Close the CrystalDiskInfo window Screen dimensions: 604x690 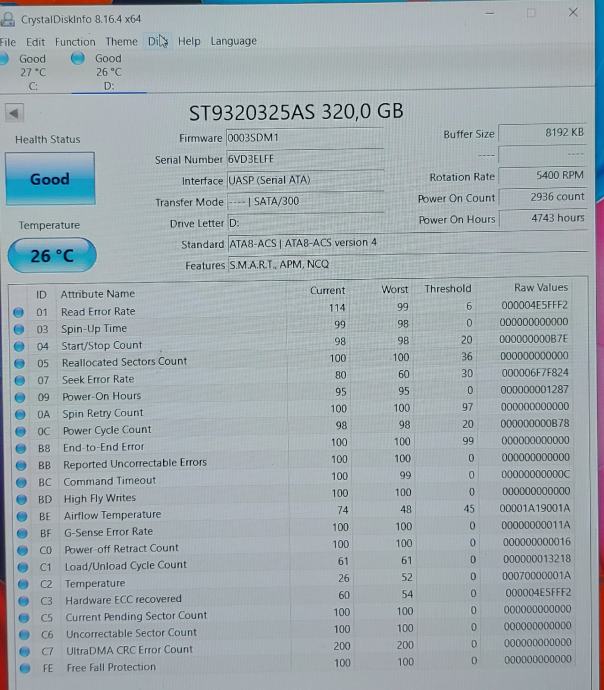pyautogui.click(x=573, y=12)
